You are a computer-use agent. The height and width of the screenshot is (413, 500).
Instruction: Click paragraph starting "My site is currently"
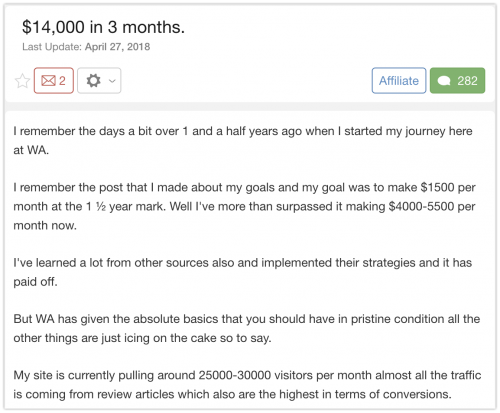(x=247, y=385)
